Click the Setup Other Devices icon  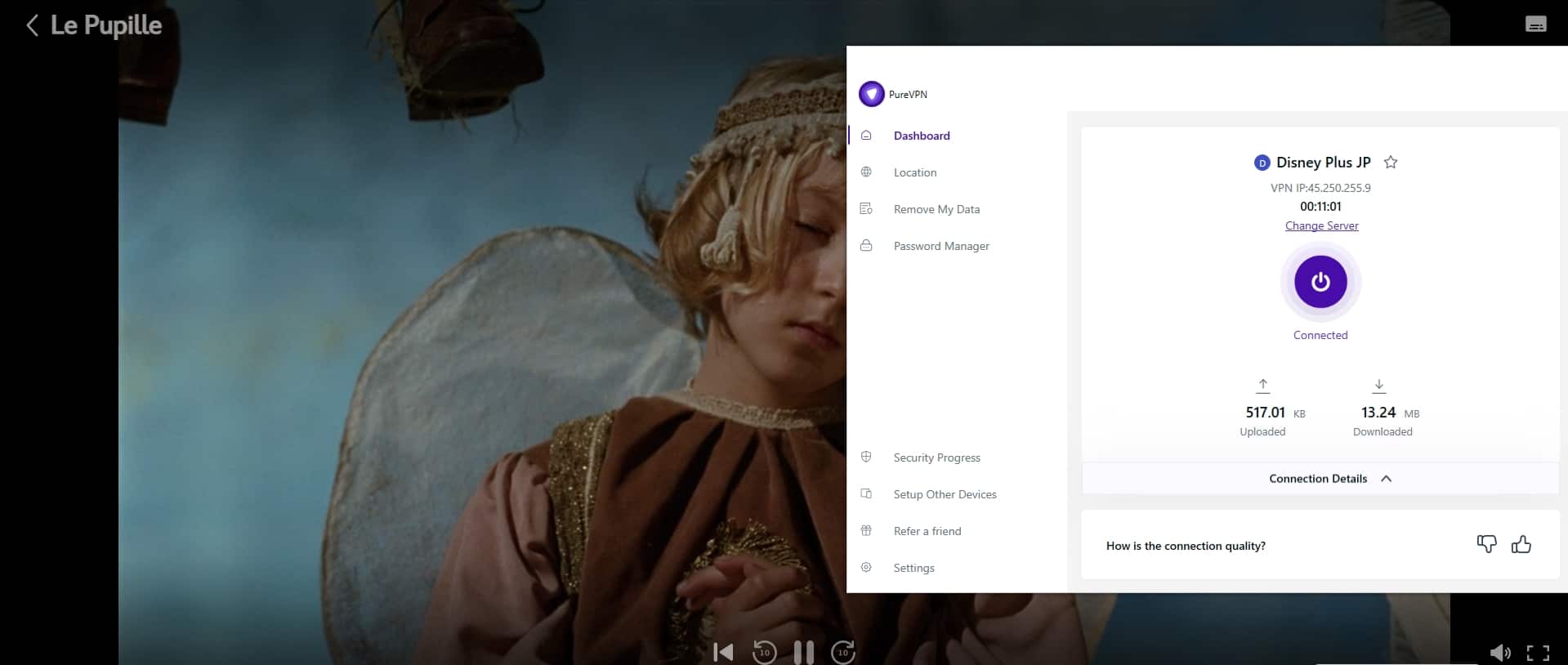866,493
